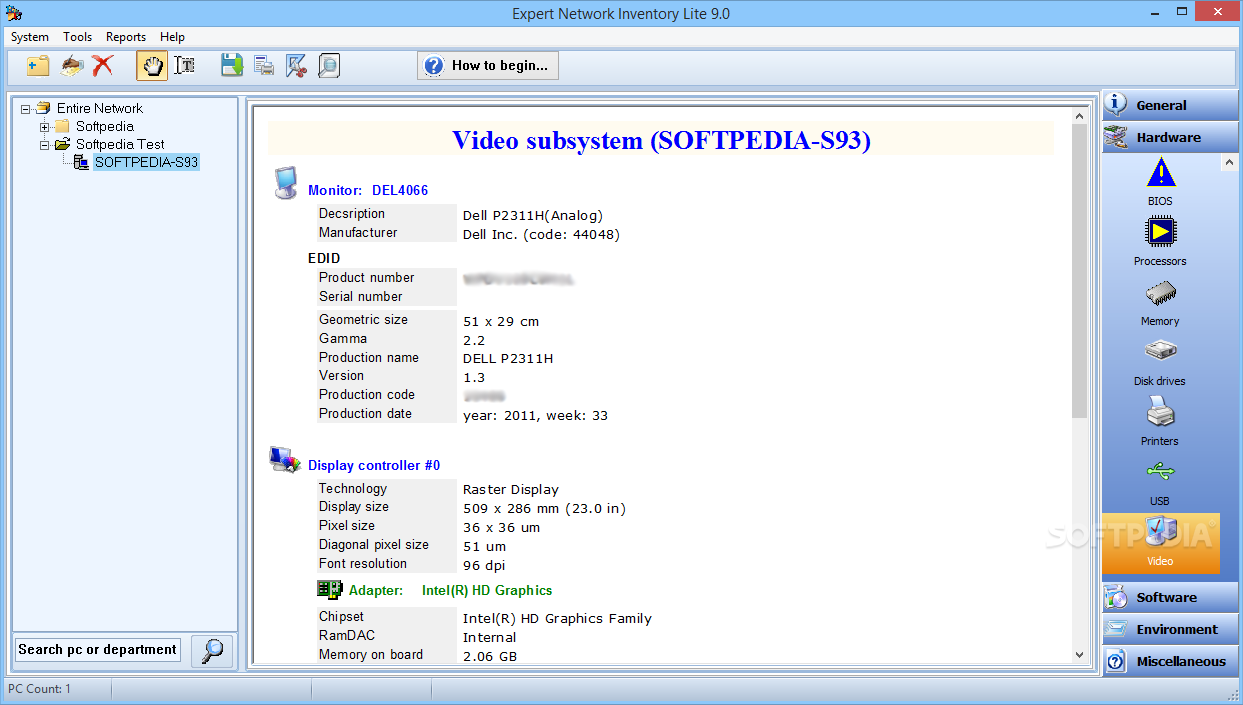1243x705 pixels.
Task: Open the Help menu
Action: (x=172, y=37)
